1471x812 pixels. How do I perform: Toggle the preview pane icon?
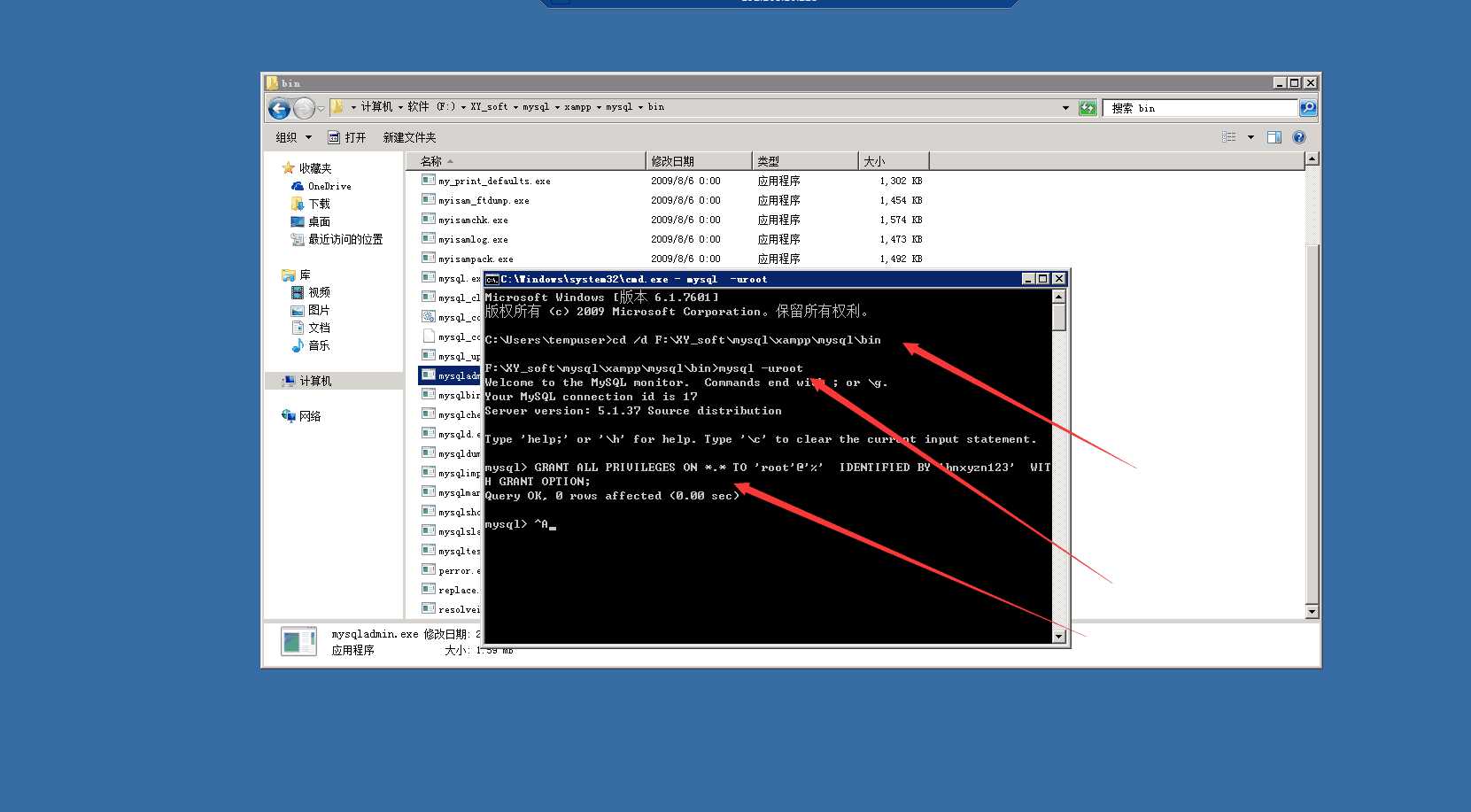1274,137
